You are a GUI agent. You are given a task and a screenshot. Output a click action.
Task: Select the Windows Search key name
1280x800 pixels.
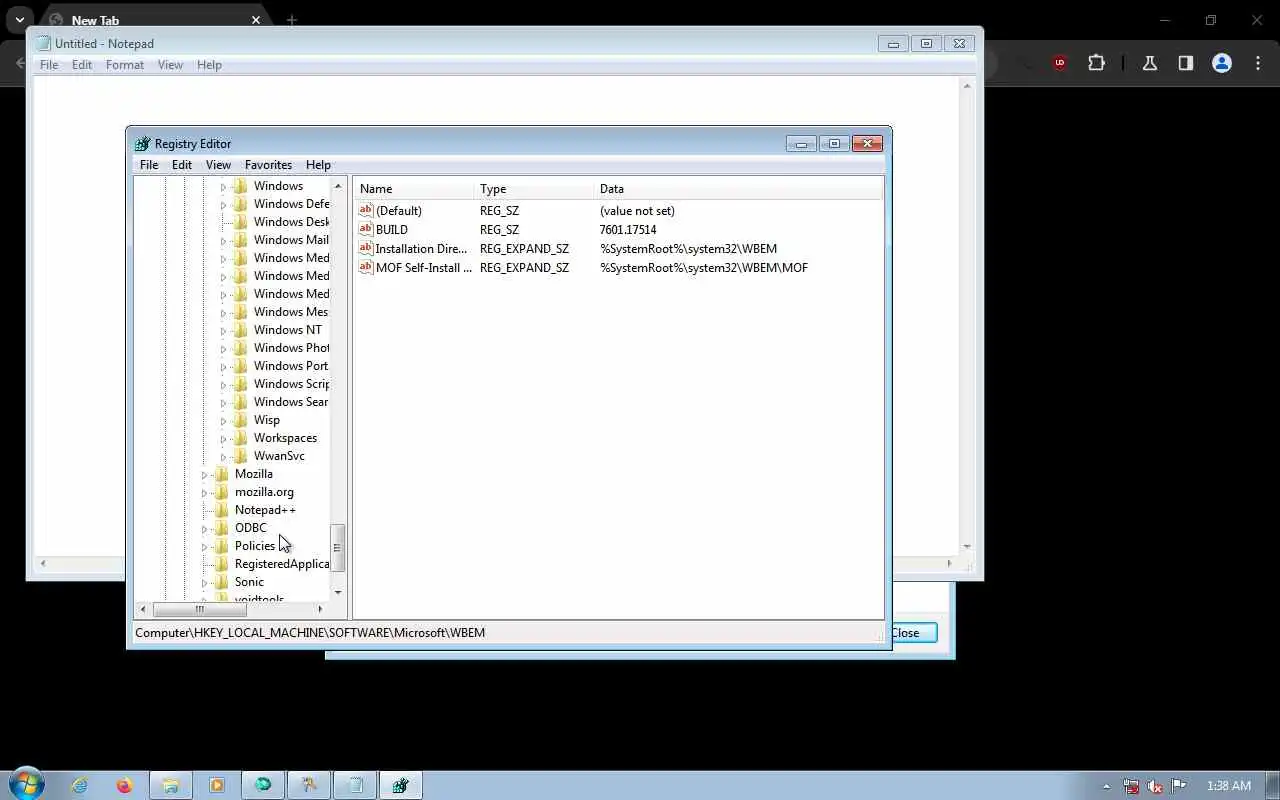point(291,402)
